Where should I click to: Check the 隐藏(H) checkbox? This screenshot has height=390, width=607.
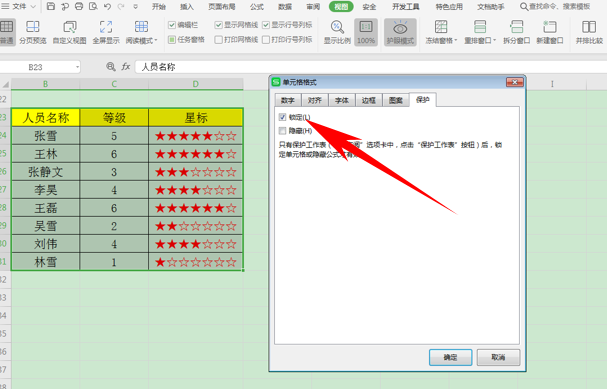[282, 131]
